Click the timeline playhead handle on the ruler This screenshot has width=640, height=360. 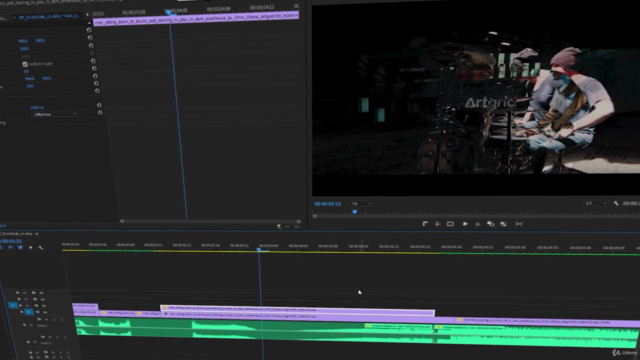(x=259, y=249)
